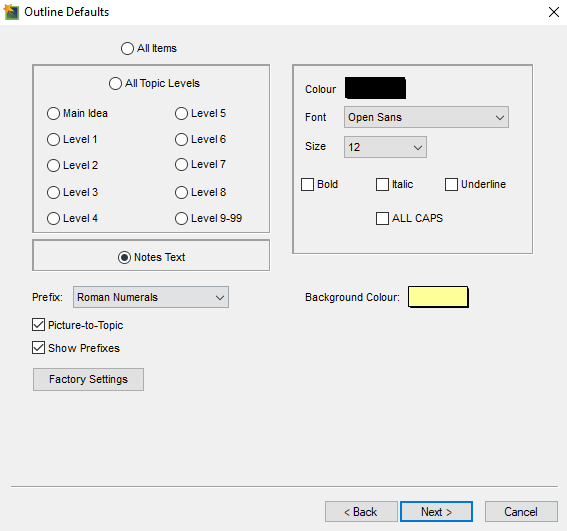Uncheck the Show Prefixes checkbox
Viewport: 567px width, 531px height.
[x=38, y=348]
